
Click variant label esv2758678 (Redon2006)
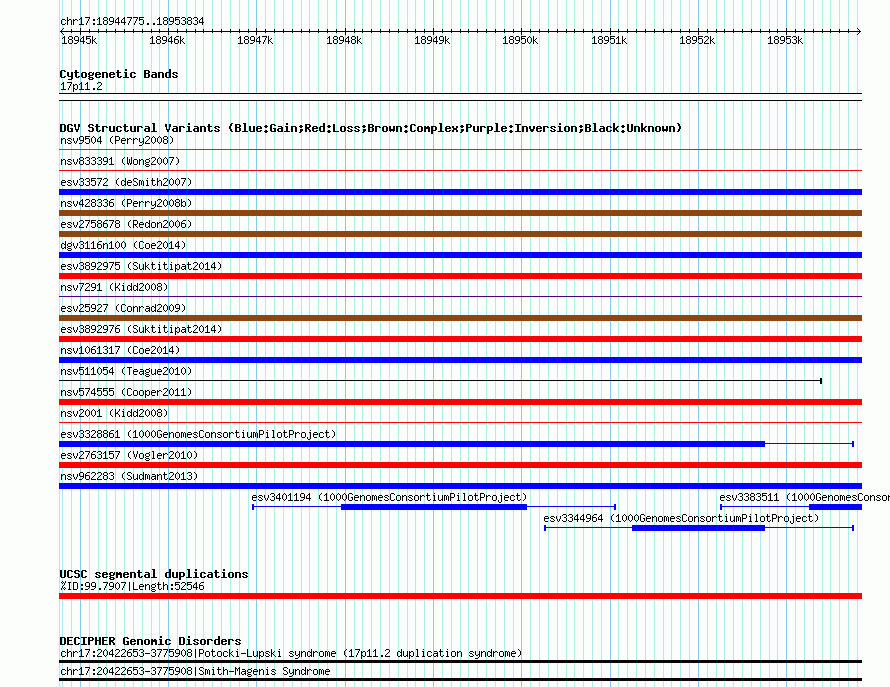click(126, 224)
